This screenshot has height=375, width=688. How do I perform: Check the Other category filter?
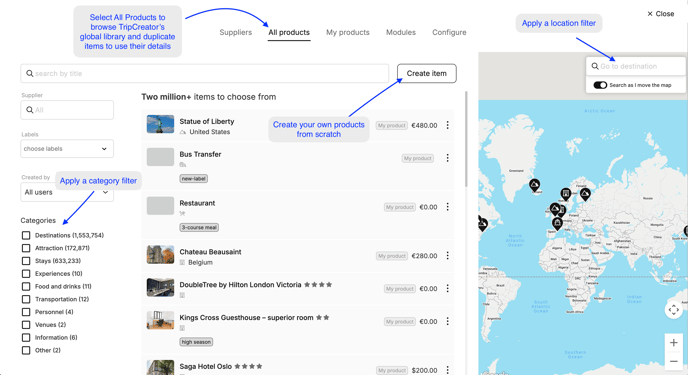tap(26, 350)
